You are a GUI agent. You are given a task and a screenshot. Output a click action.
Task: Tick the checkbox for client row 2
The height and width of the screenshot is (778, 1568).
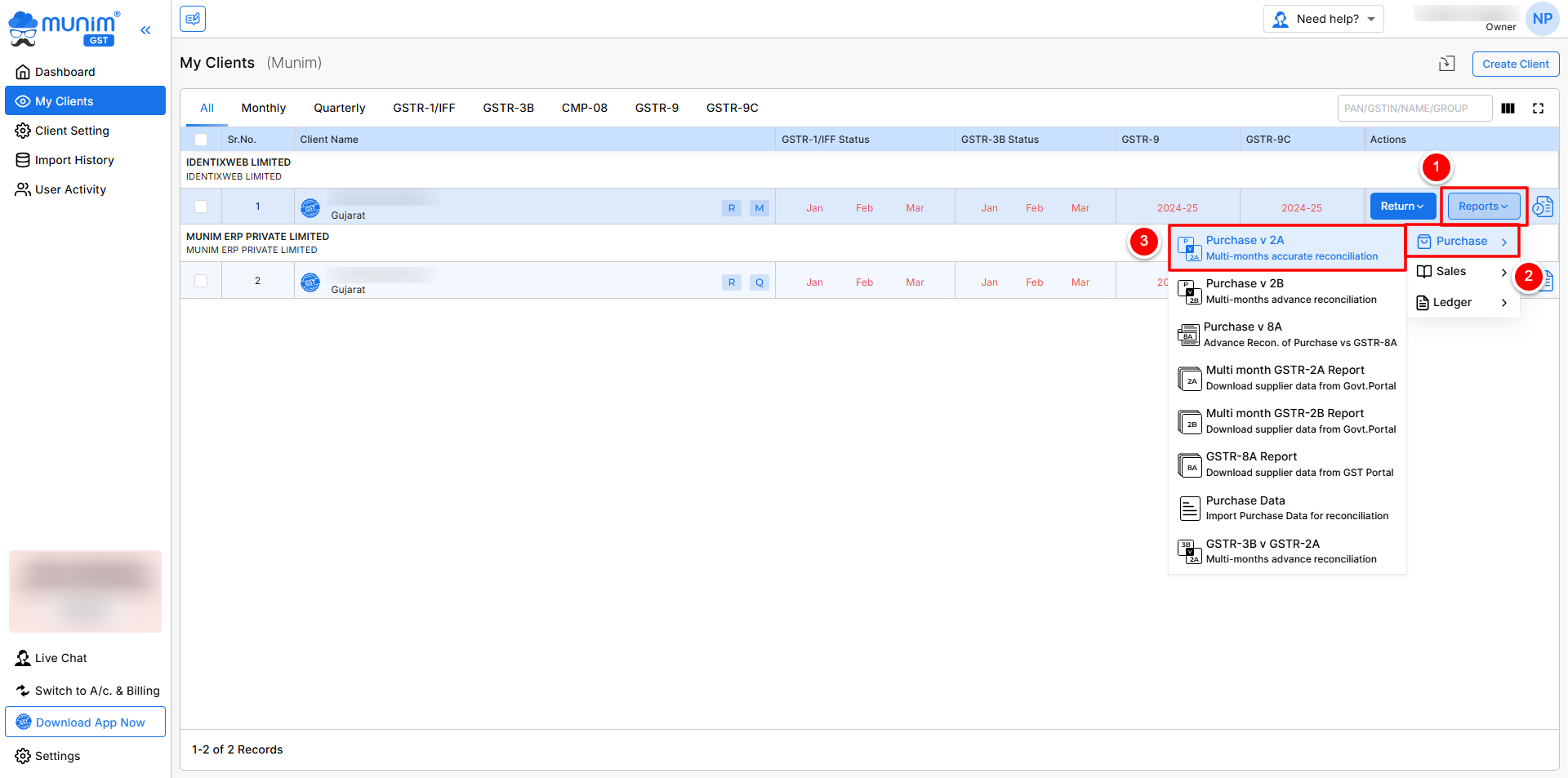(201, 282)
